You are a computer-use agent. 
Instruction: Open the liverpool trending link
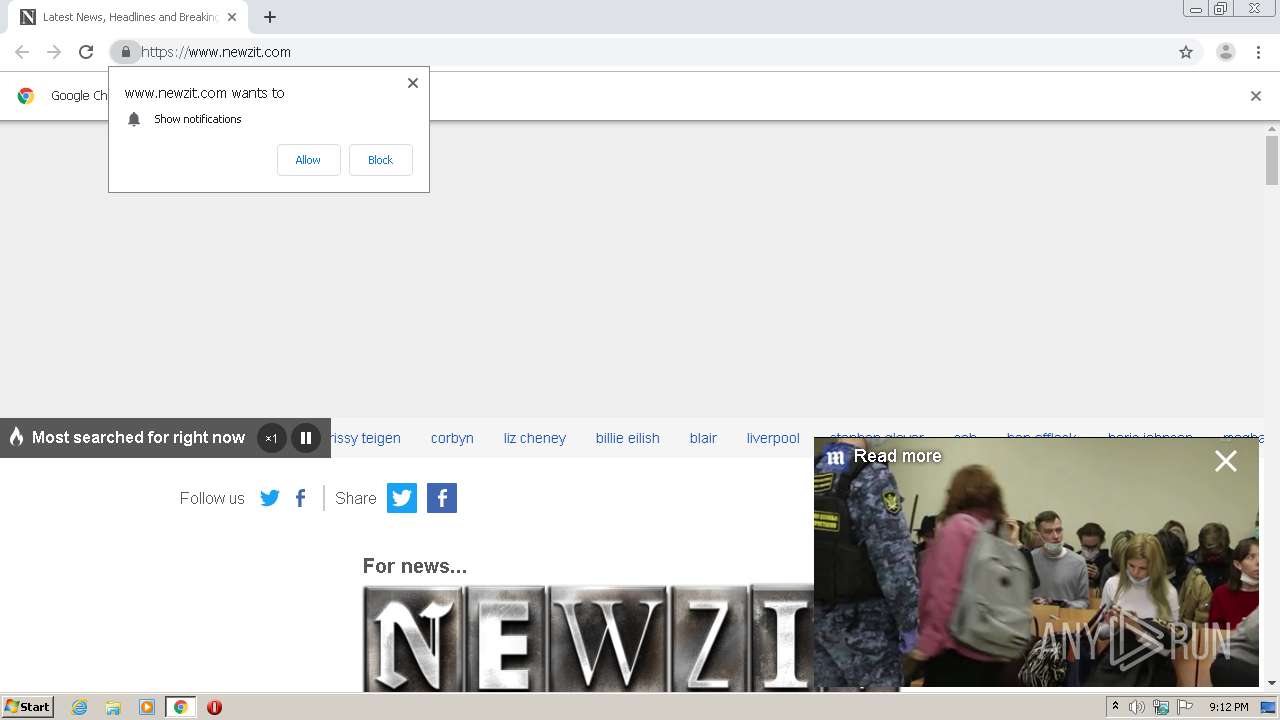(x=773, y=438)
